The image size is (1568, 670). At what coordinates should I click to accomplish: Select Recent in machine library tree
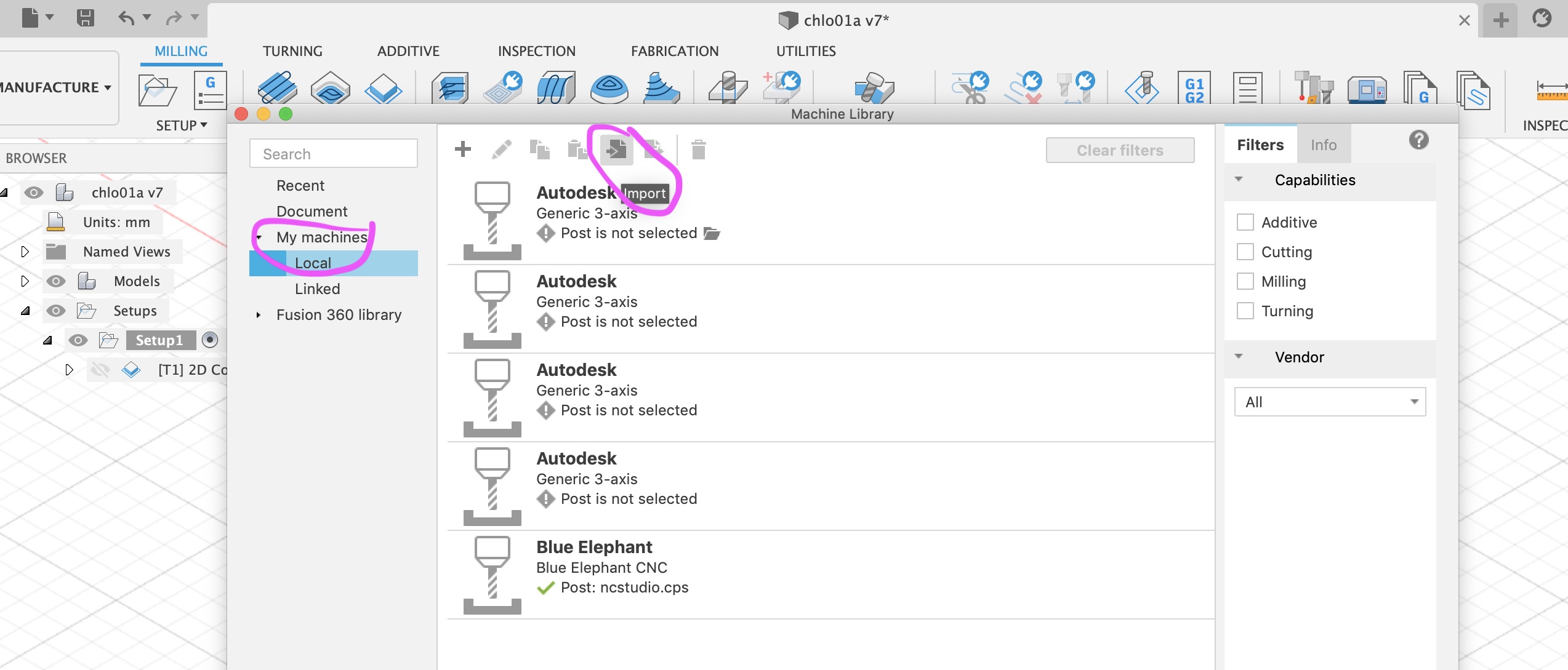point(300,186)
